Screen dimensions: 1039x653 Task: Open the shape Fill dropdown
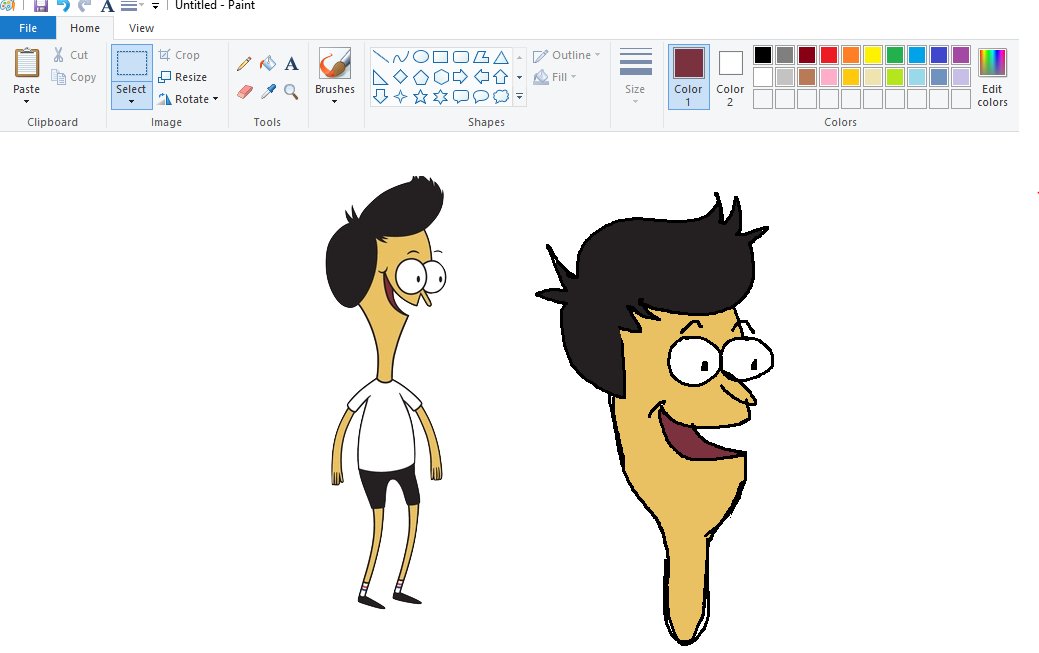574,77
